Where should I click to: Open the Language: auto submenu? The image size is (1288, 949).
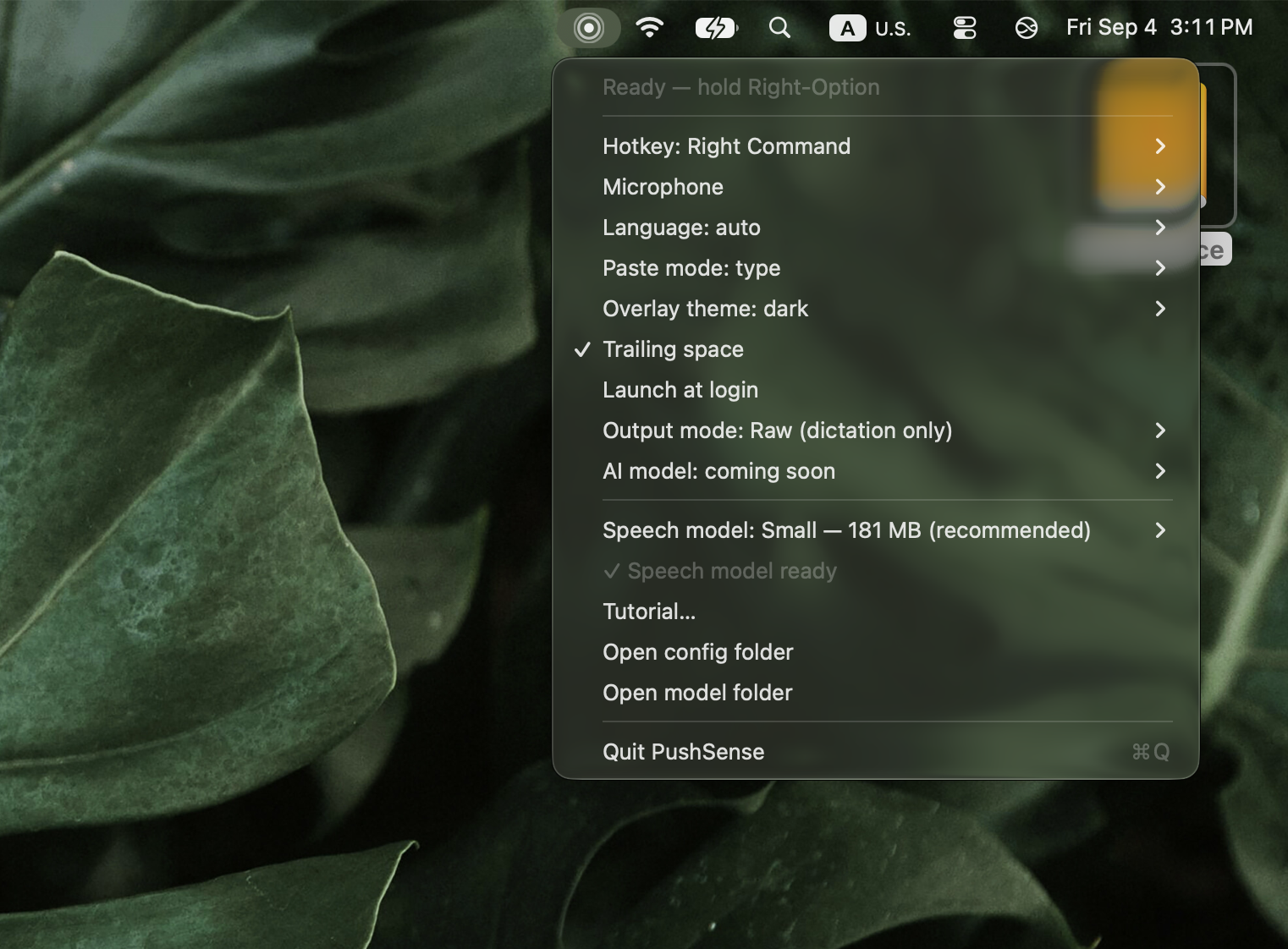point(876,228)
